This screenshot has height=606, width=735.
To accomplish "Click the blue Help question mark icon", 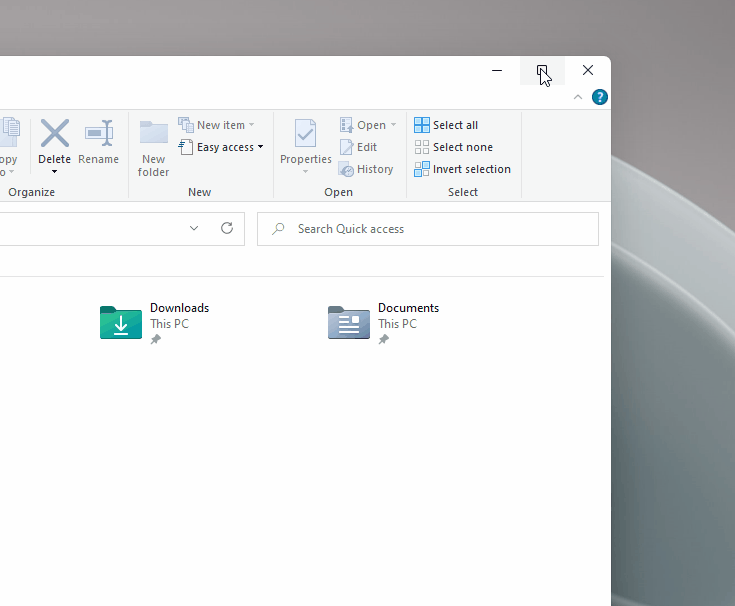I will pyautogui.click(x=599, y=97).
